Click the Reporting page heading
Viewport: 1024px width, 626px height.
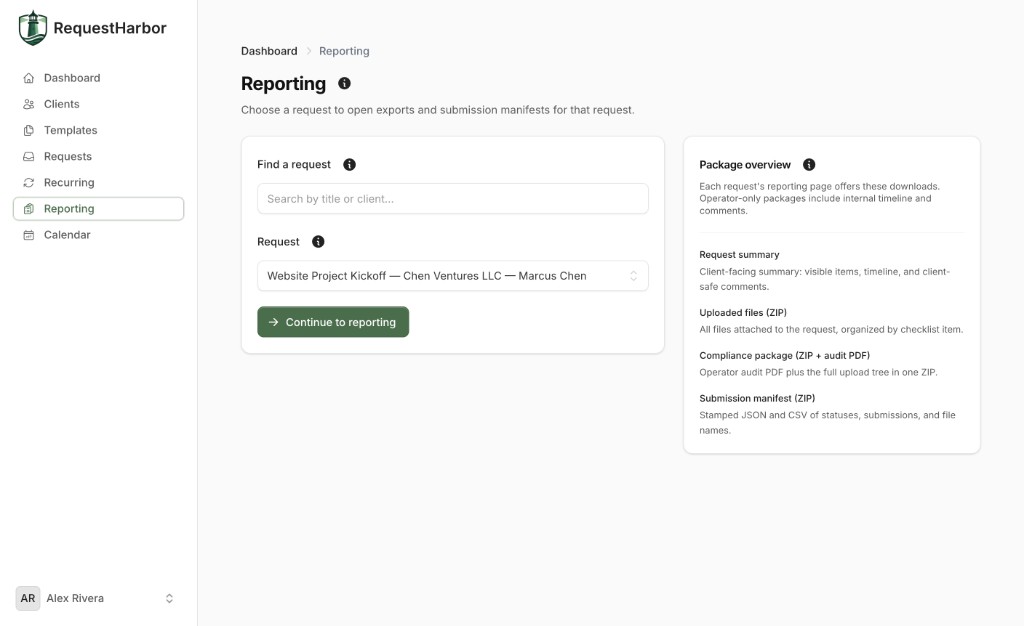point(283,84)
